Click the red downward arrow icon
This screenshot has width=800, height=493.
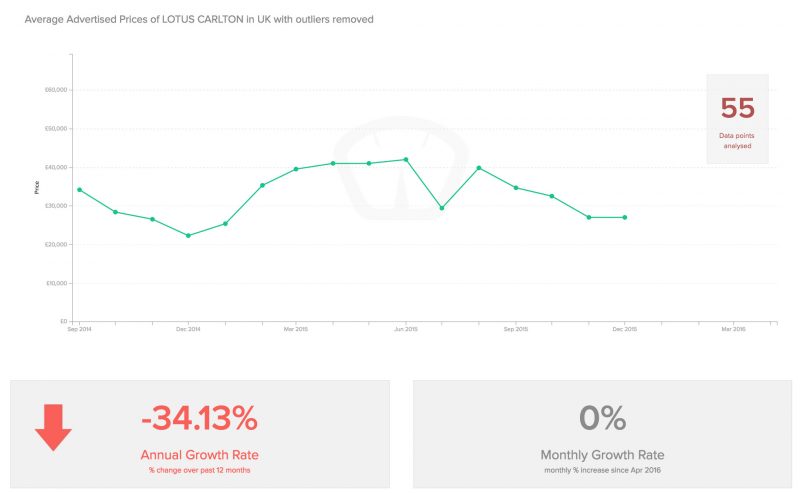[53, 427]
